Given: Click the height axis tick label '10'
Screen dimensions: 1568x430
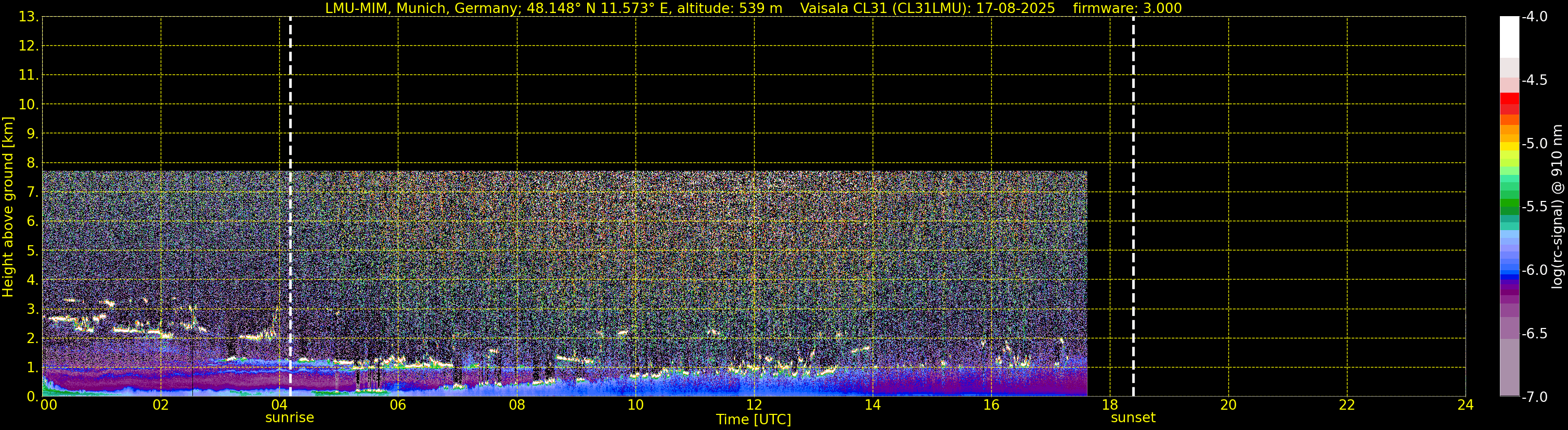Looking at the screenshot, I should click(x=28, y=104).
